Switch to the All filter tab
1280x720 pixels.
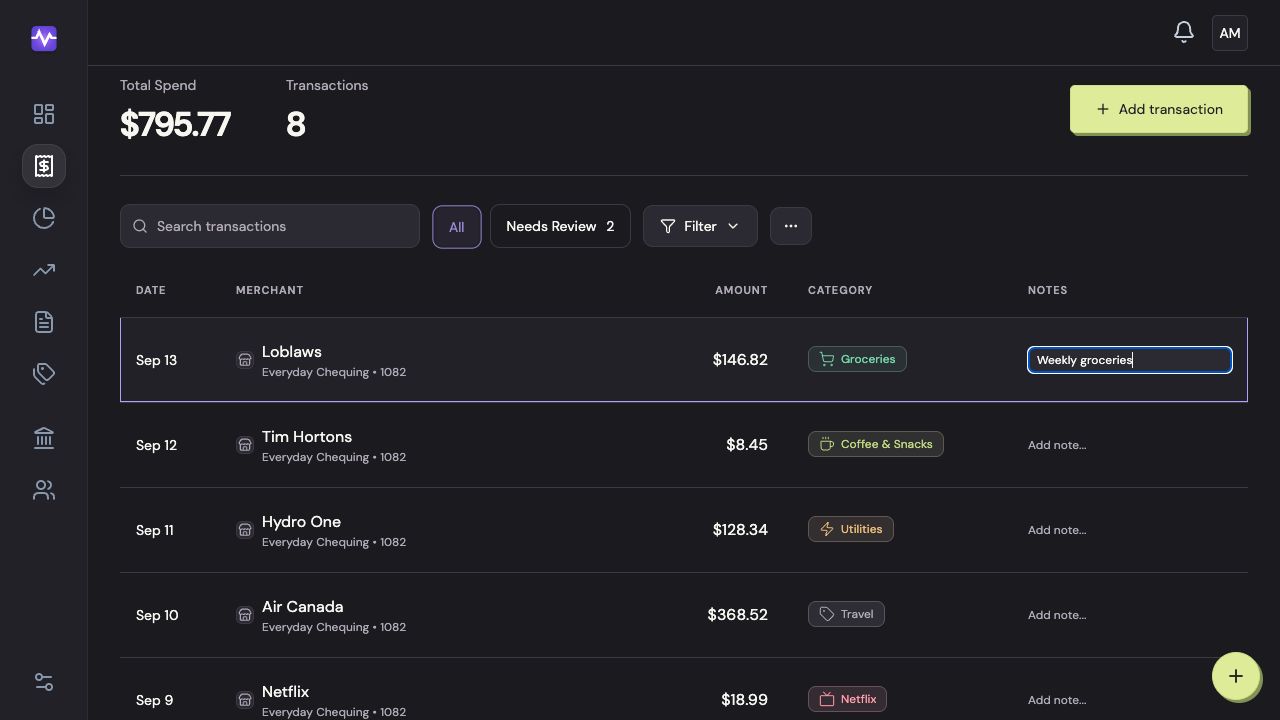[457, 227]
